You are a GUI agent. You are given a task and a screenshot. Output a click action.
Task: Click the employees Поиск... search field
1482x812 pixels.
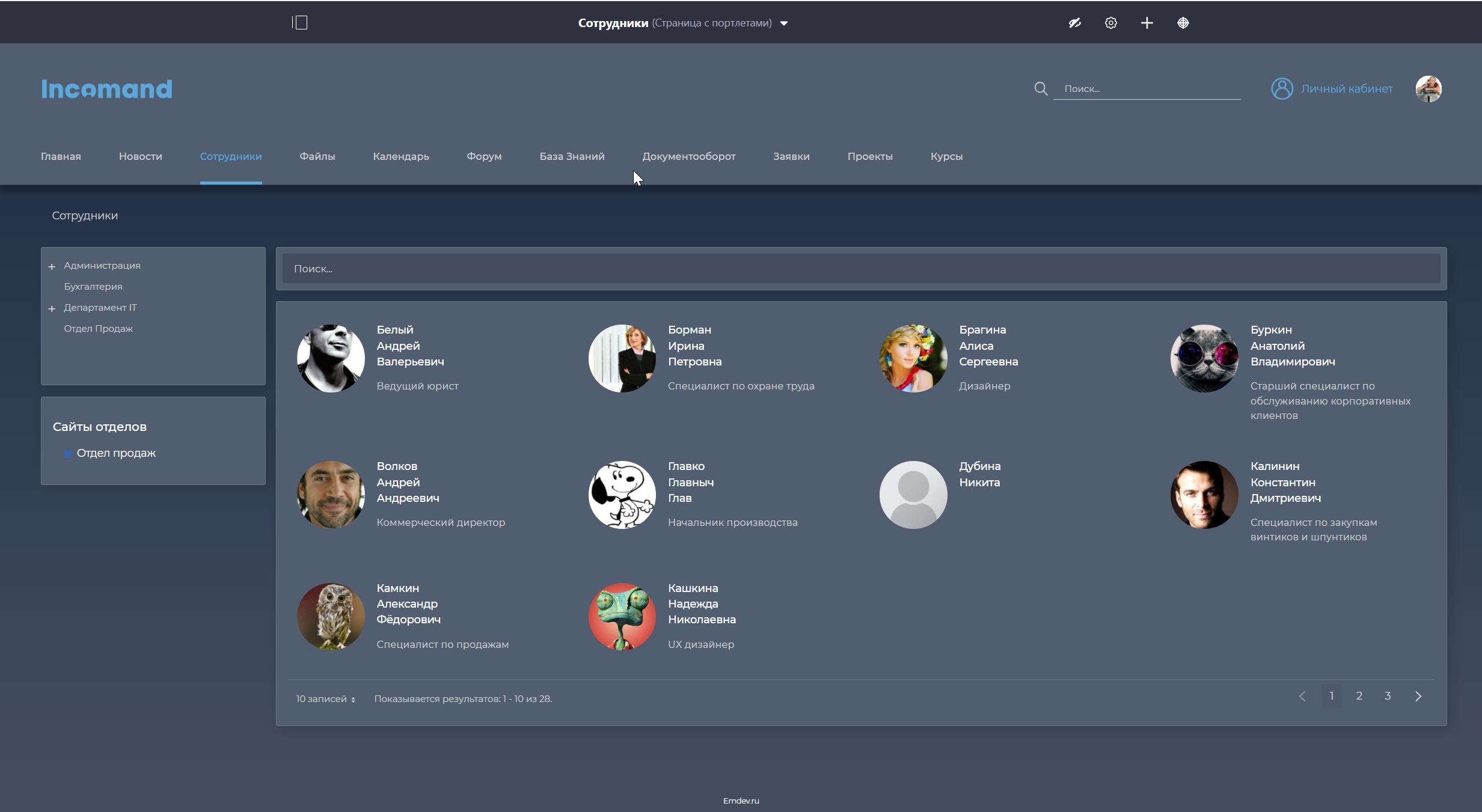coord(861,269)
